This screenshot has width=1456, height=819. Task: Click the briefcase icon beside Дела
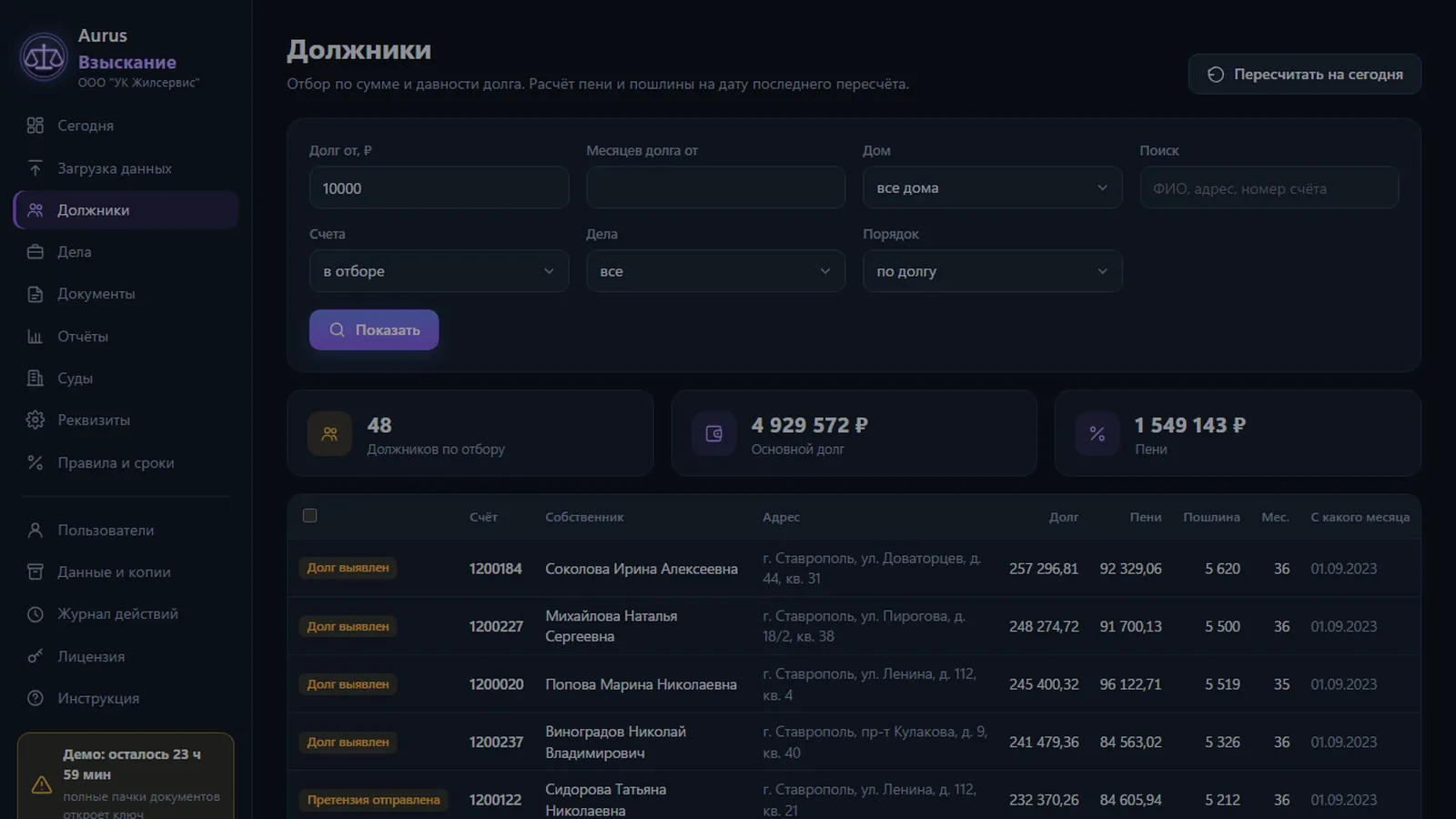point(35,252)
